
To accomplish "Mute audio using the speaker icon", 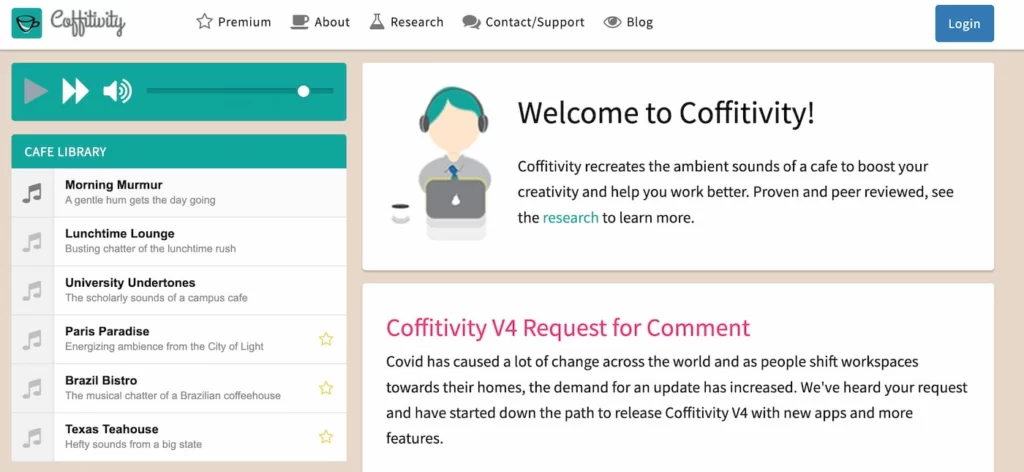I will (118, 91).
